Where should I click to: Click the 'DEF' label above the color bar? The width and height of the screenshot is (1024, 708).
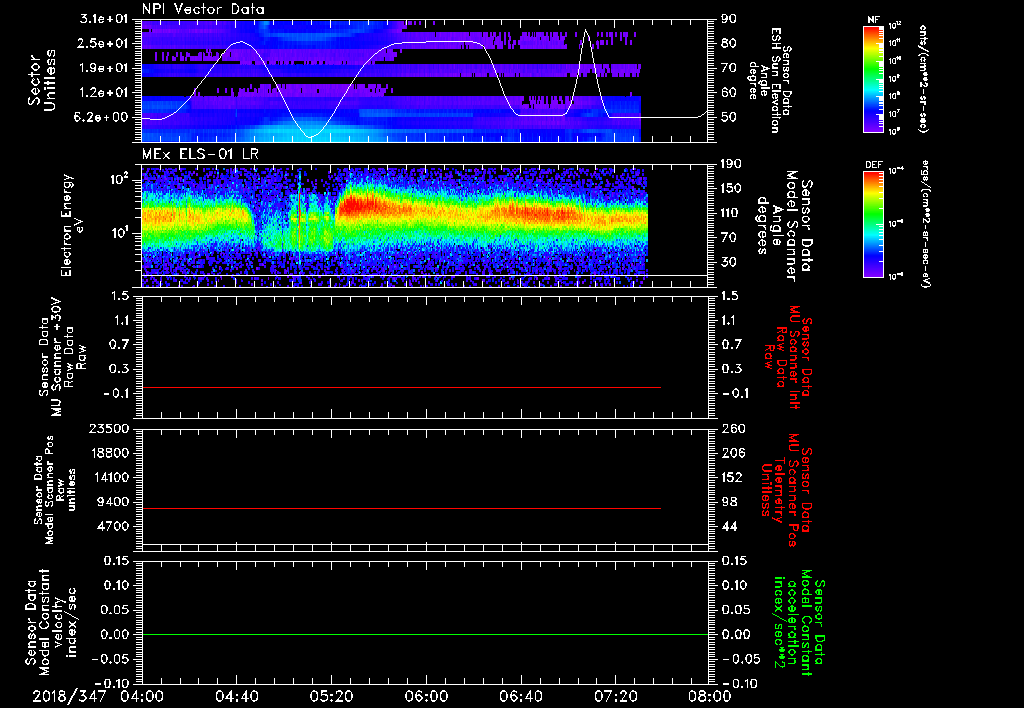pos(873,165)
